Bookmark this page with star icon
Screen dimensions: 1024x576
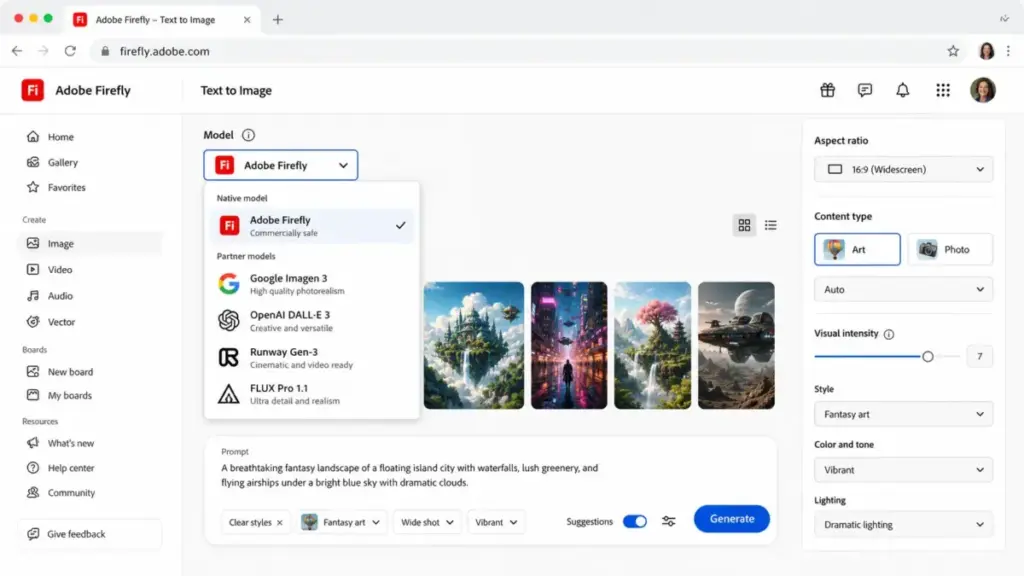coord(953,51)
